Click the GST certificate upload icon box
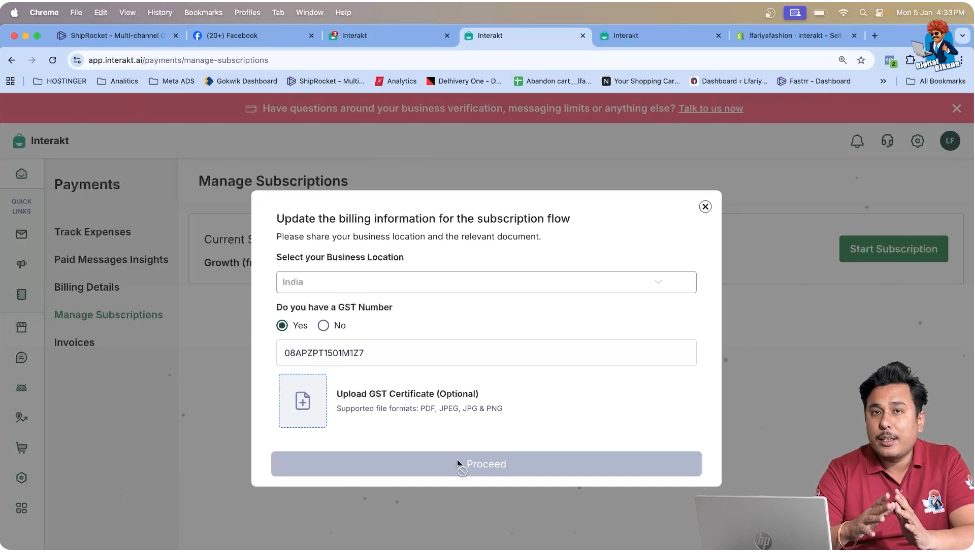The image size is (975, 552). point(303,401)
